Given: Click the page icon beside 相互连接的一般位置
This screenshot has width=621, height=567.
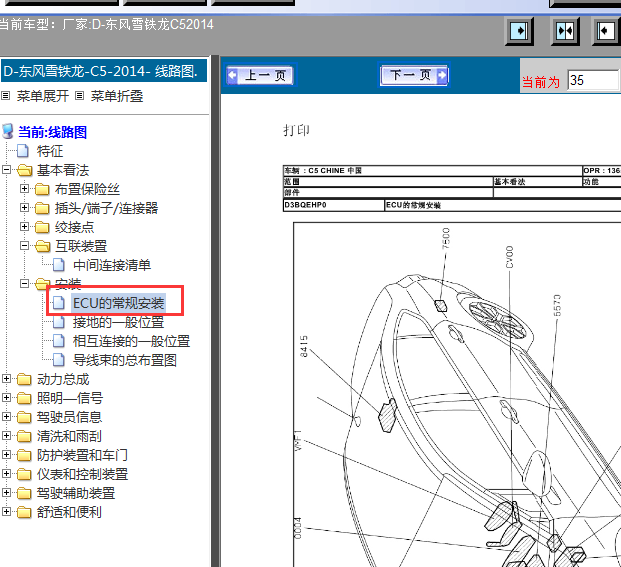Looking at the screenshot, I should [x=59, y=341].
